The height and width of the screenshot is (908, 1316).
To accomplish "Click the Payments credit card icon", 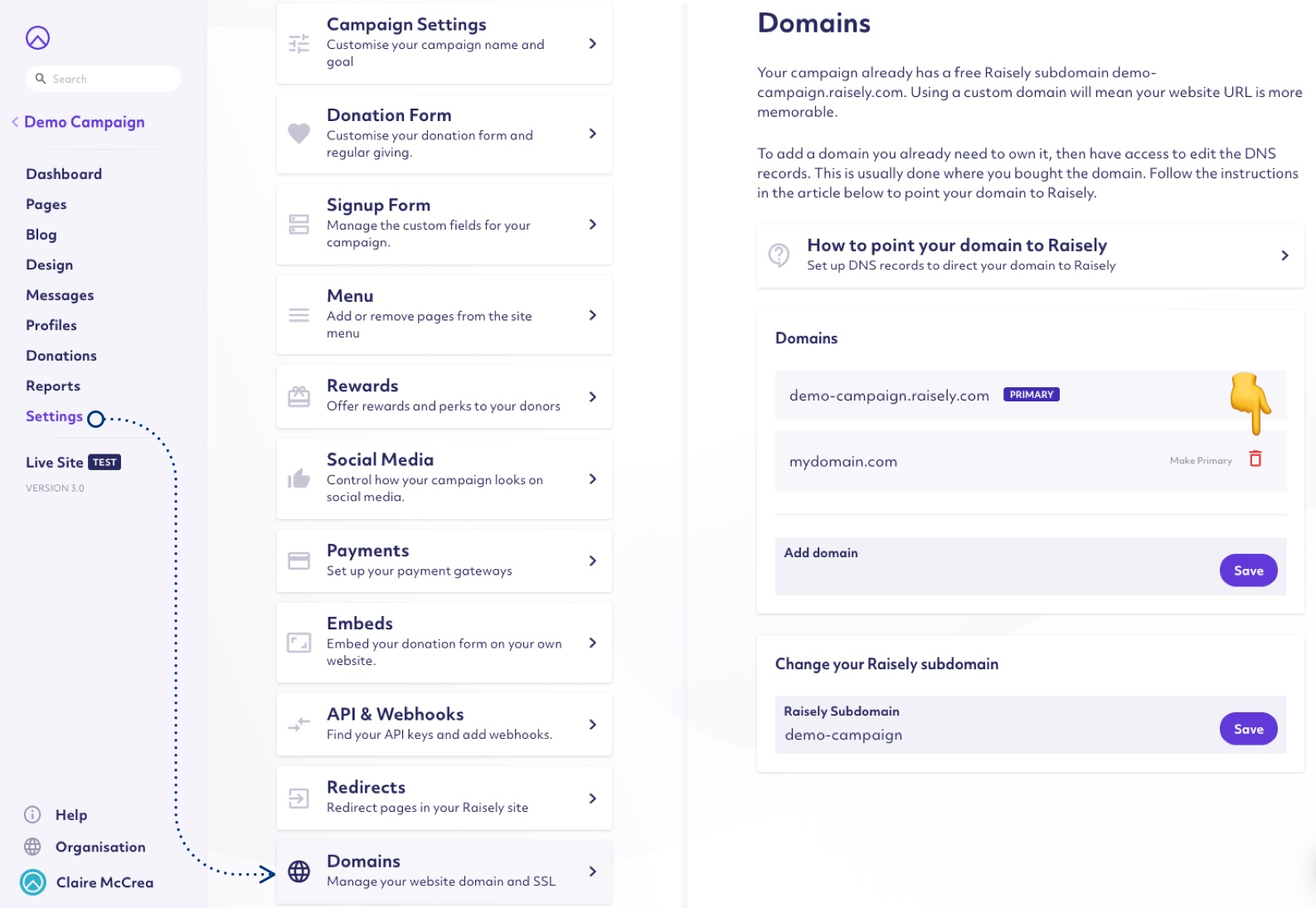I will tap(299, 561).
